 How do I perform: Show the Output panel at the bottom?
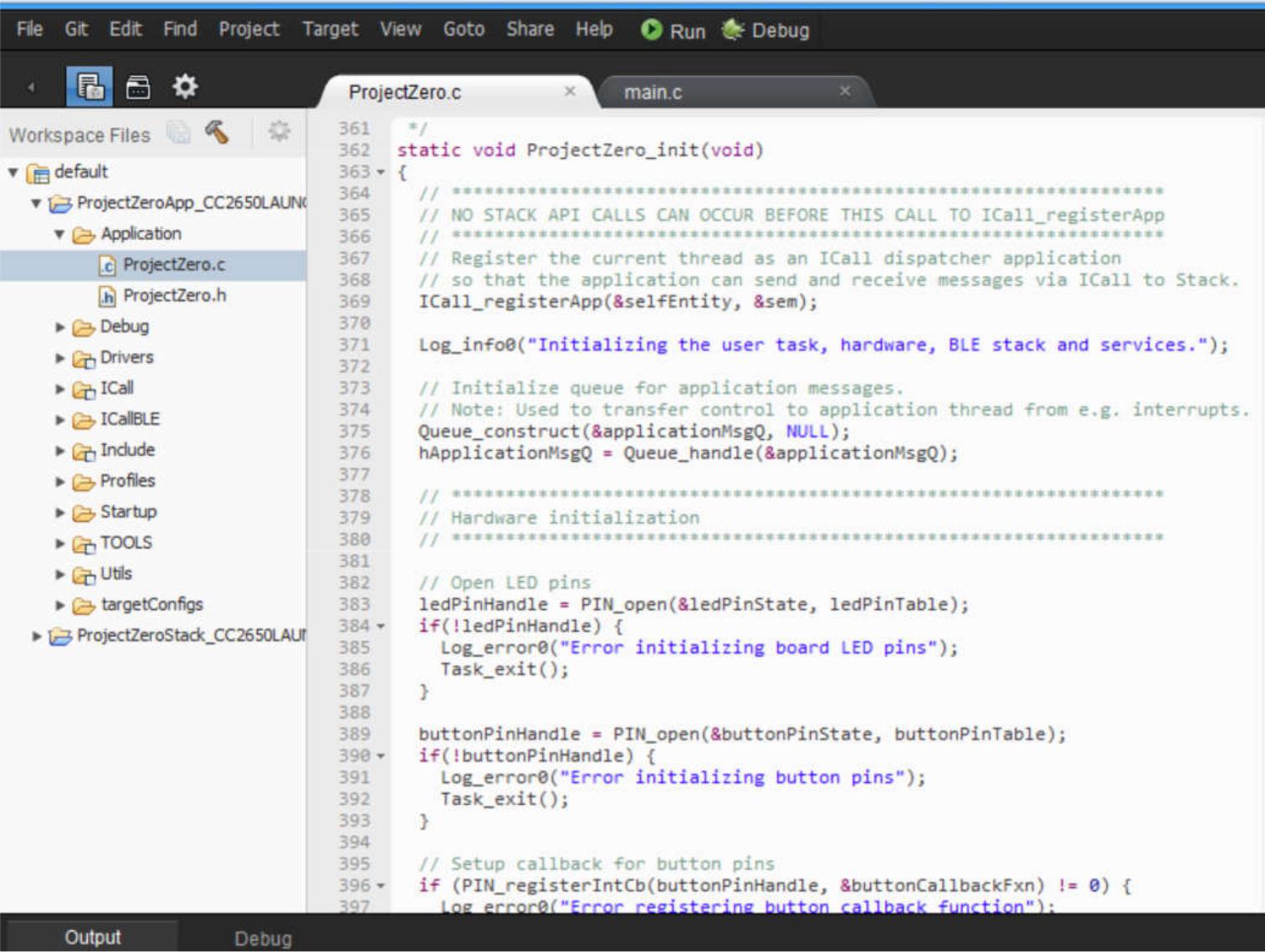(92, 937)
